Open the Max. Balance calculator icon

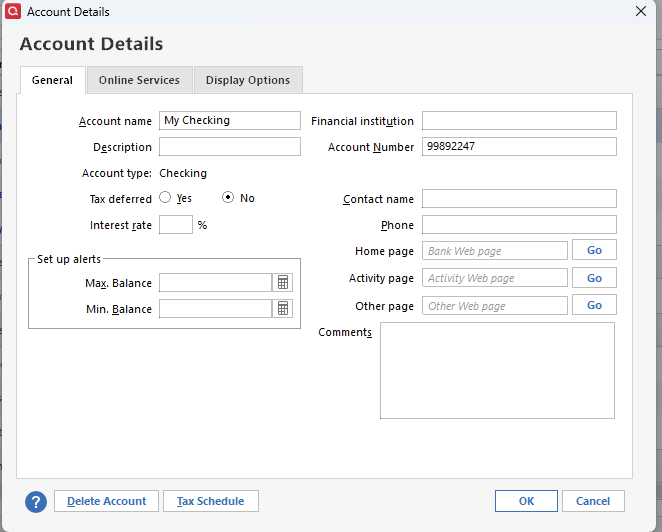coord(283,283)
